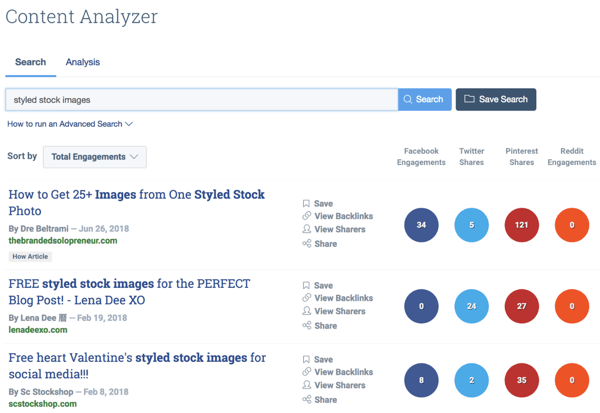Click the How Article tag
The width and height of the screenshot is (600, 413).
click(x=30, y=256)
